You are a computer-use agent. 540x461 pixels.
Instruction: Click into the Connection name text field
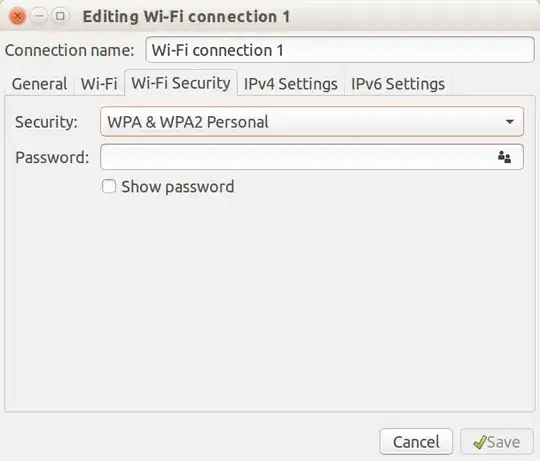pos(340,50)
